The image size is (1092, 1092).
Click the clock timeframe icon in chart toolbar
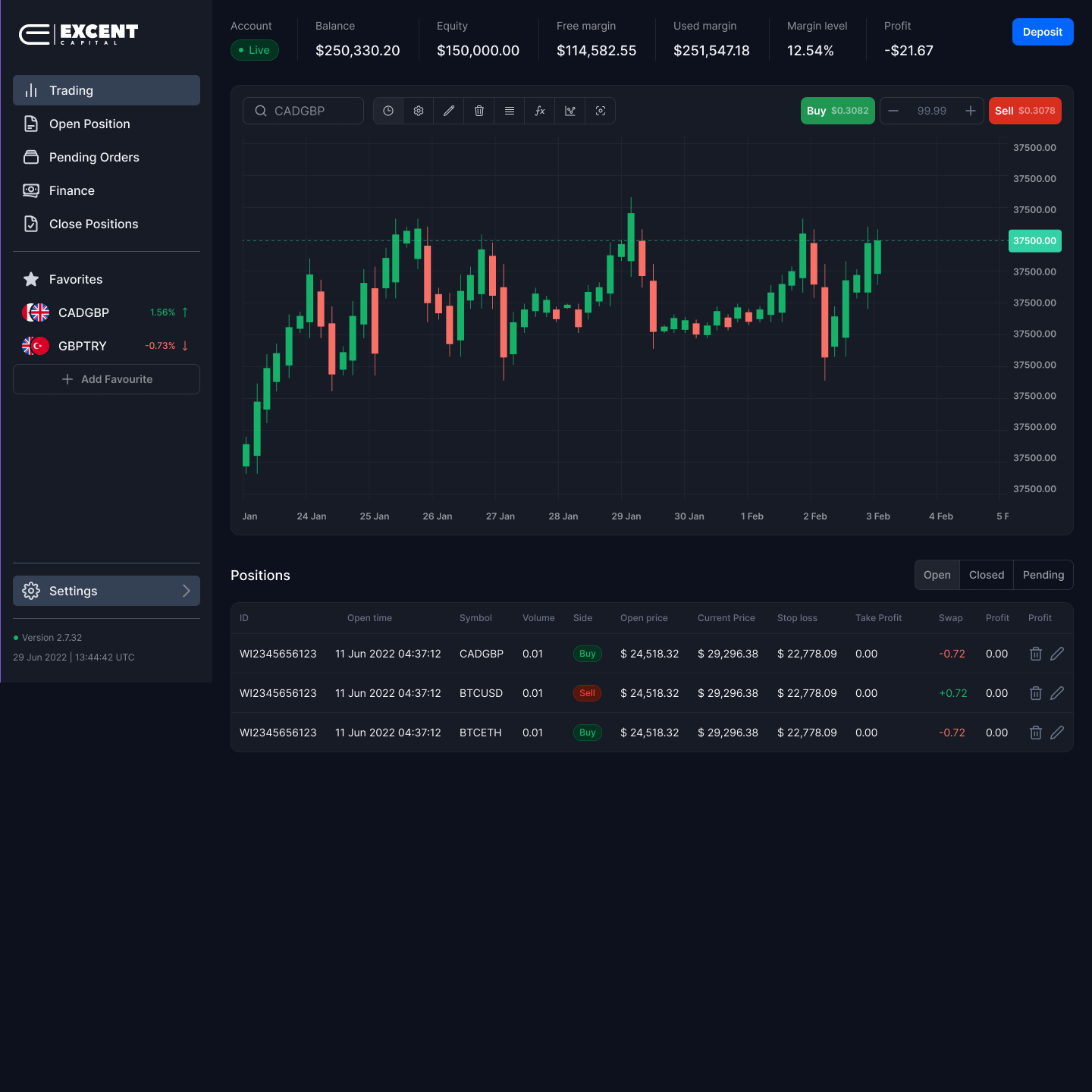point(388,111)
